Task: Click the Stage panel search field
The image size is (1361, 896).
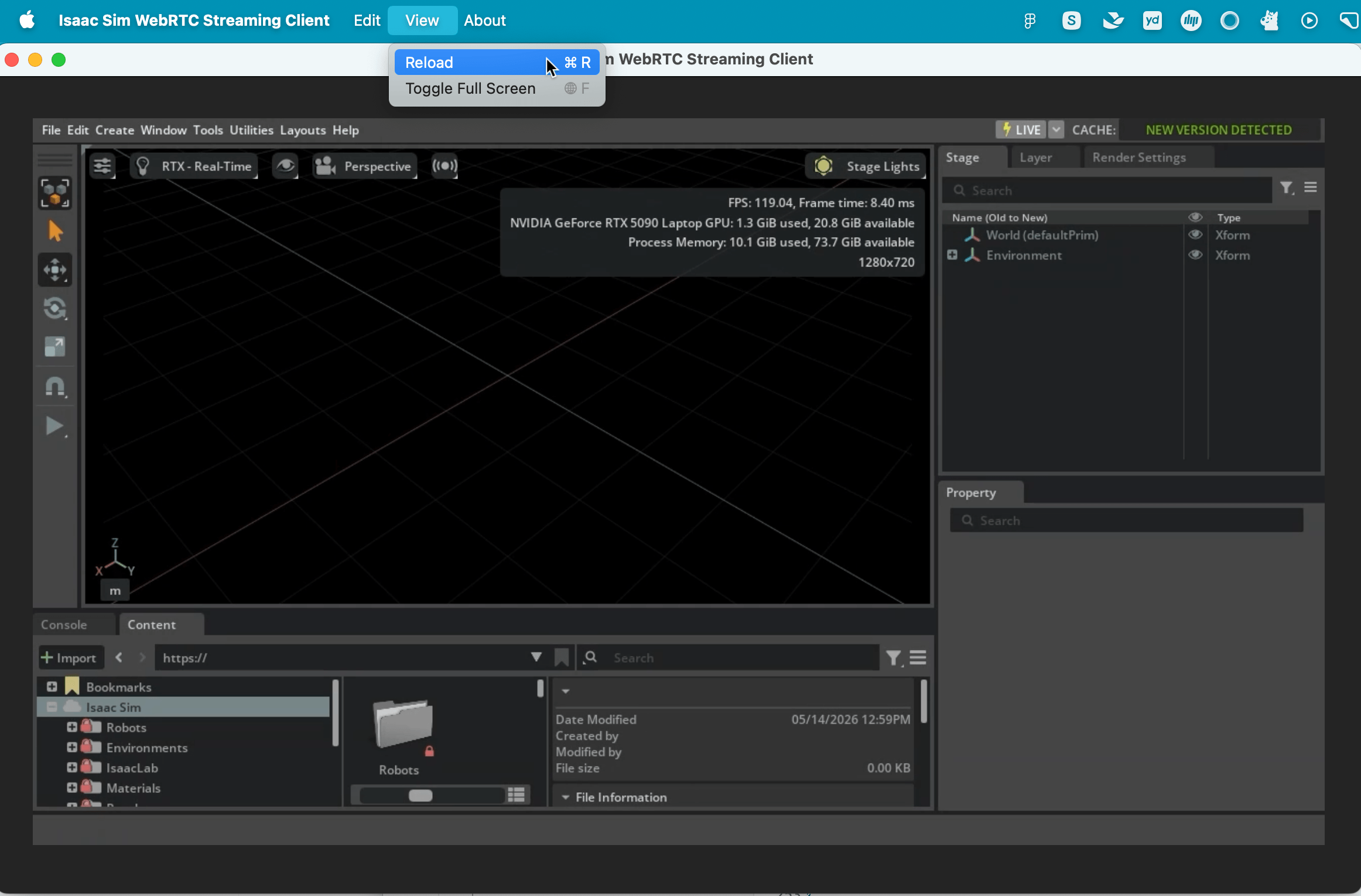Action: pos(1107,190)
